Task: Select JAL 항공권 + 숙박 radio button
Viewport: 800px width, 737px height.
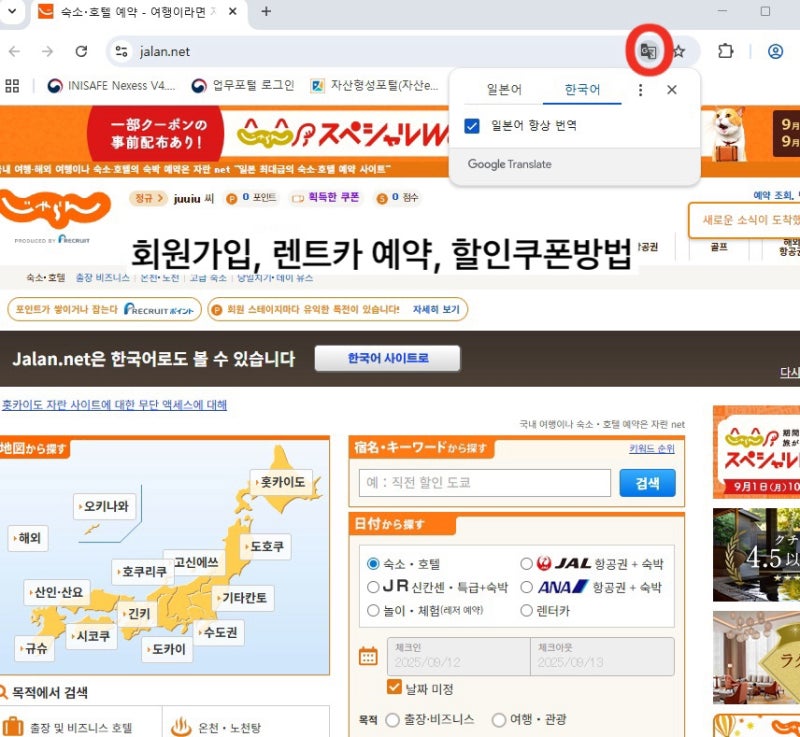Action: coord(526,564)
